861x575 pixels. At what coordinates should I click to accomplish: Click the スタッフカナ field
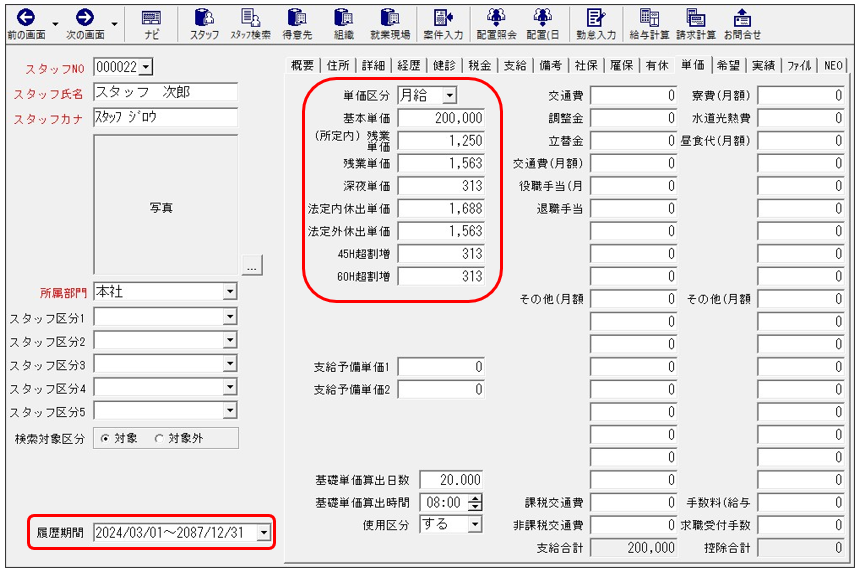(x=165, y=117)
